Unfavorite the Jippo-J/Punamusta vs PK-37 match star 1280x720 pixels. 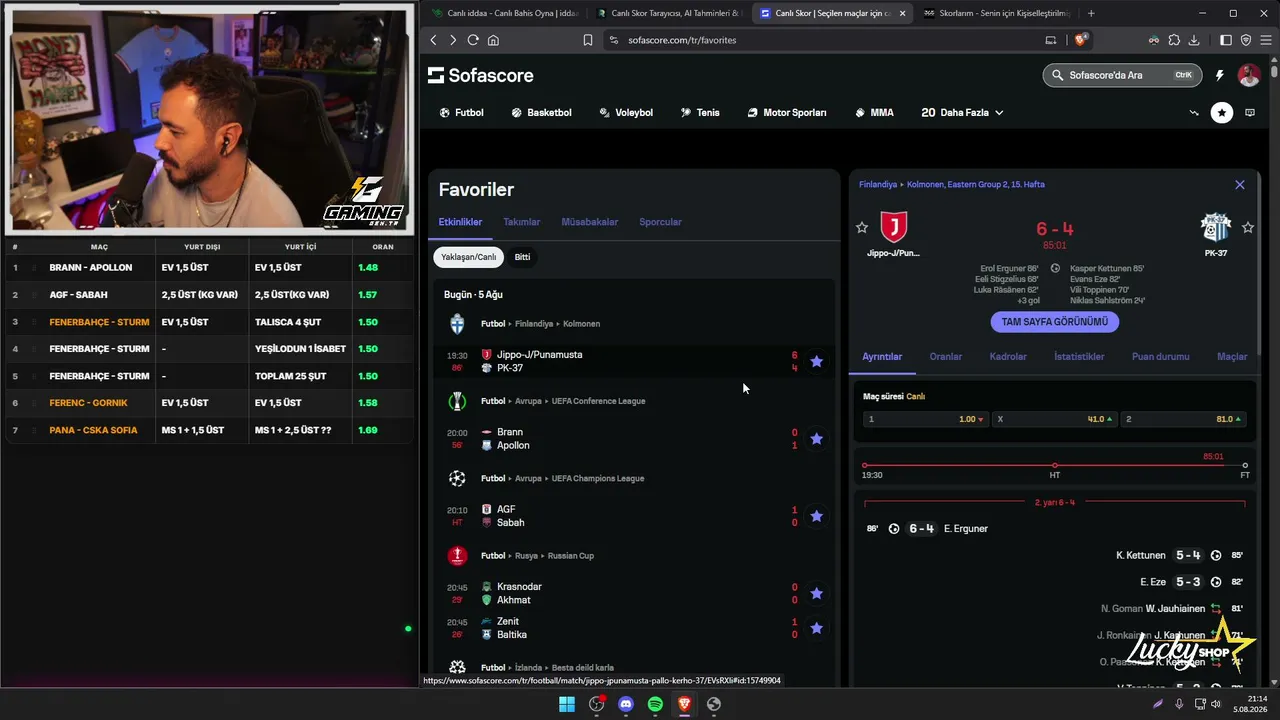click(x=816, y=361)
